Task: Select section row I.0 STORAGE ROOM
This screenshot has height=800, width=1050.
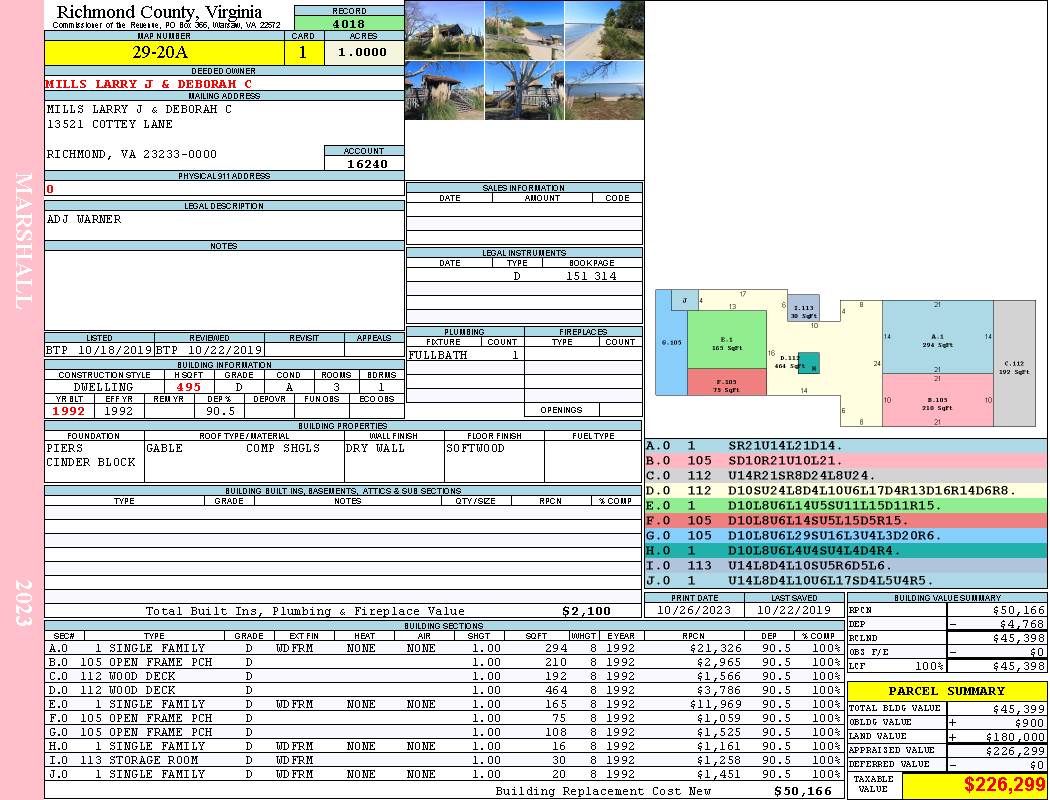Action: pos(443,760)
